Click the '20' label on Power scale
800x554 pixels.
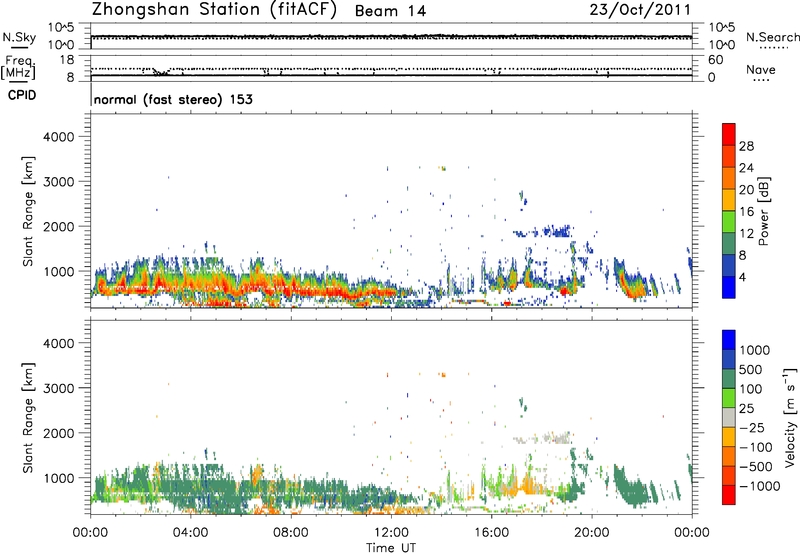tap(746, 190)
